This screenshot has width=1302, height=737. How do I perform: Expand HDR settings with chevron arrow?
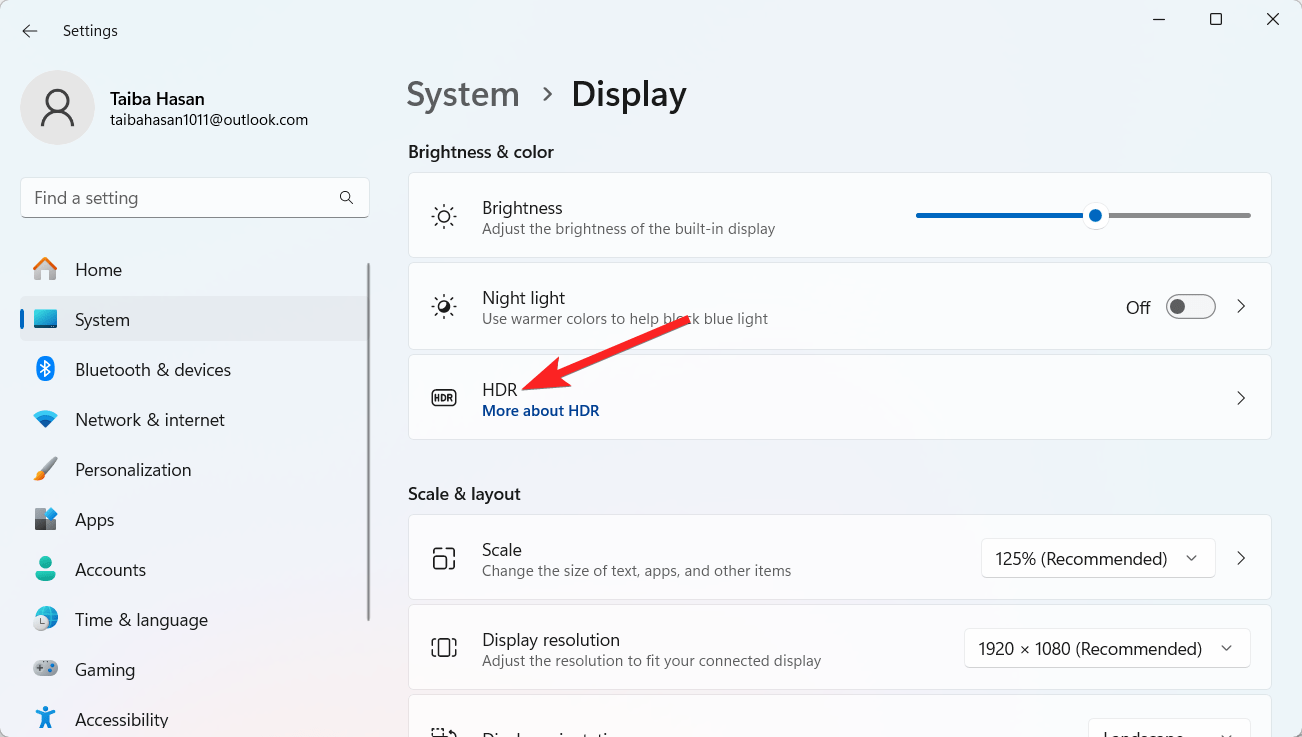coord(1240,398)
